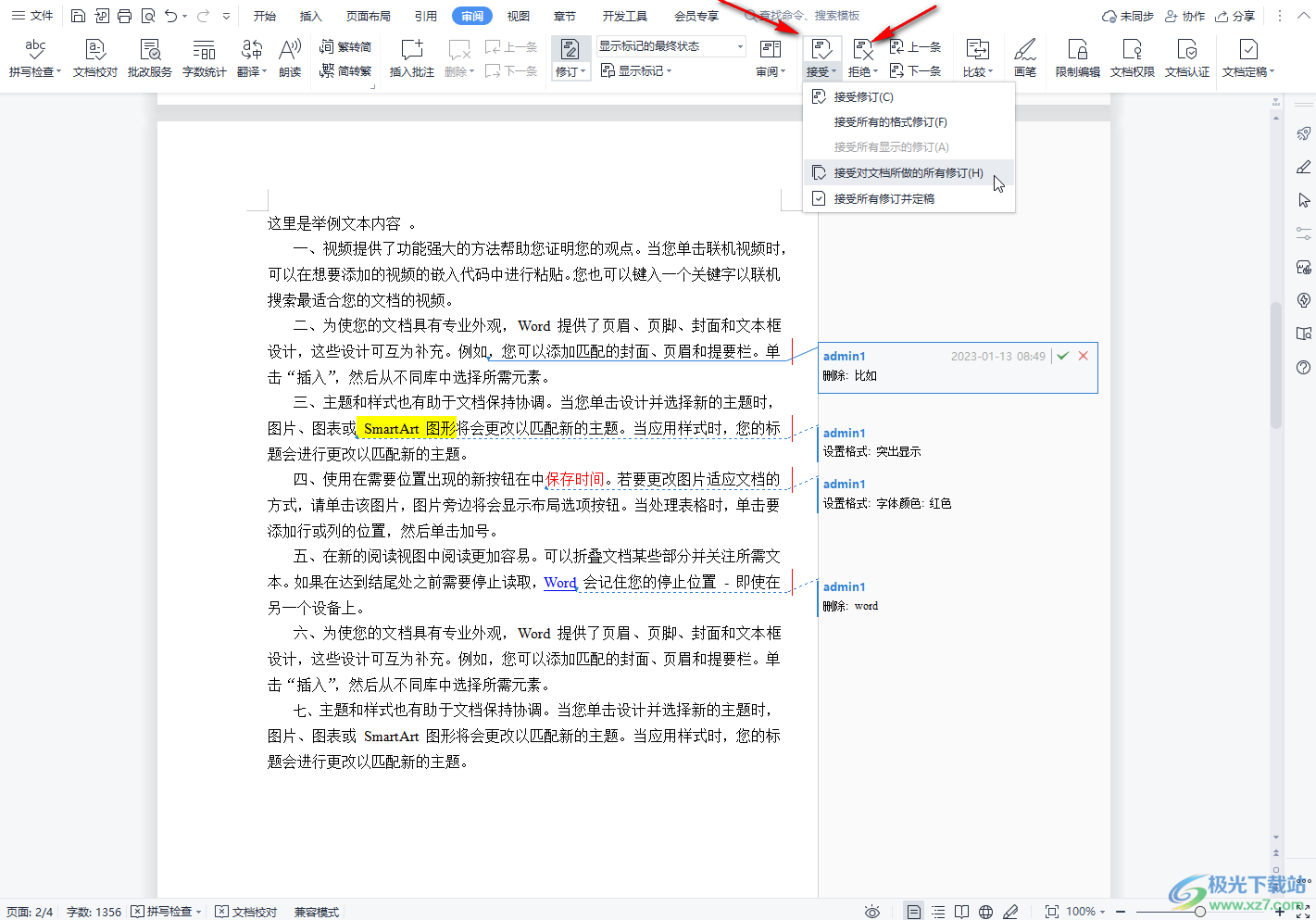Accept admin1's deletion via green checkmark
The width and height of the screenshot is (1316, 920).
point(1063,356)
